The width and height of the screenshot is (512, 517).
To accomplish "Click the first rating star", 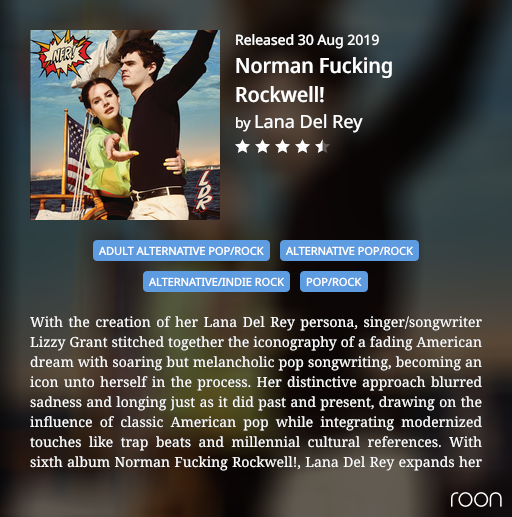I will point(242,147).
